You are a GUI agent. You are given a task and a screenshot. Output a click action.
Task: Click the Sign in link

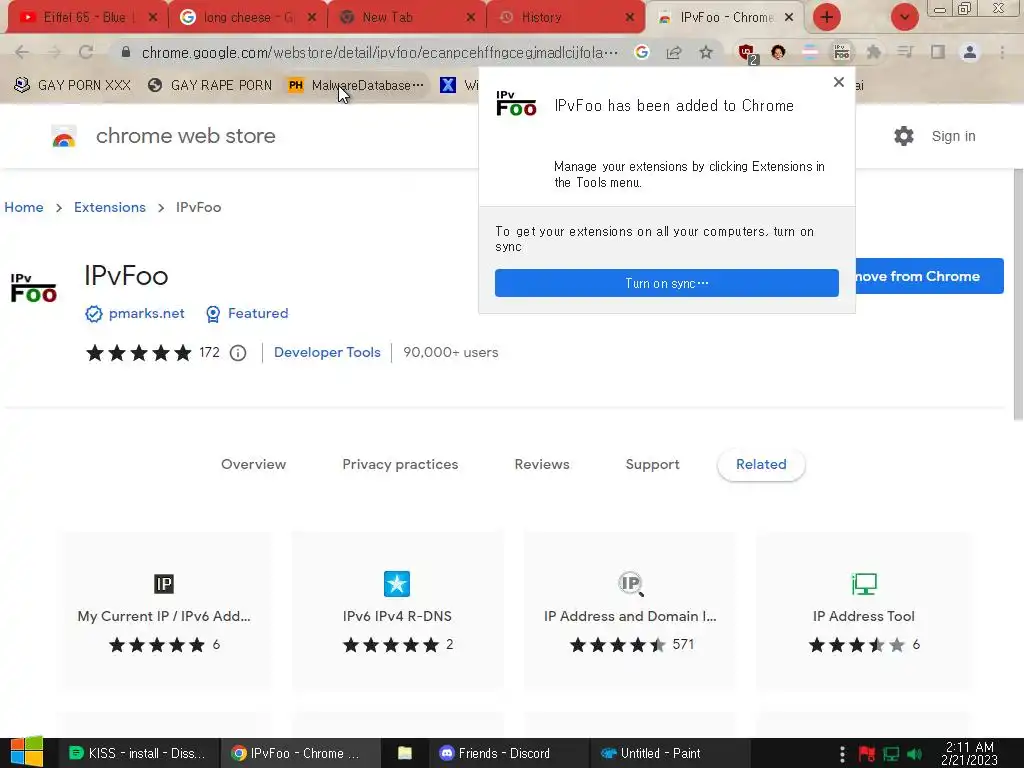pyautogui.click(x=953, y=136)
